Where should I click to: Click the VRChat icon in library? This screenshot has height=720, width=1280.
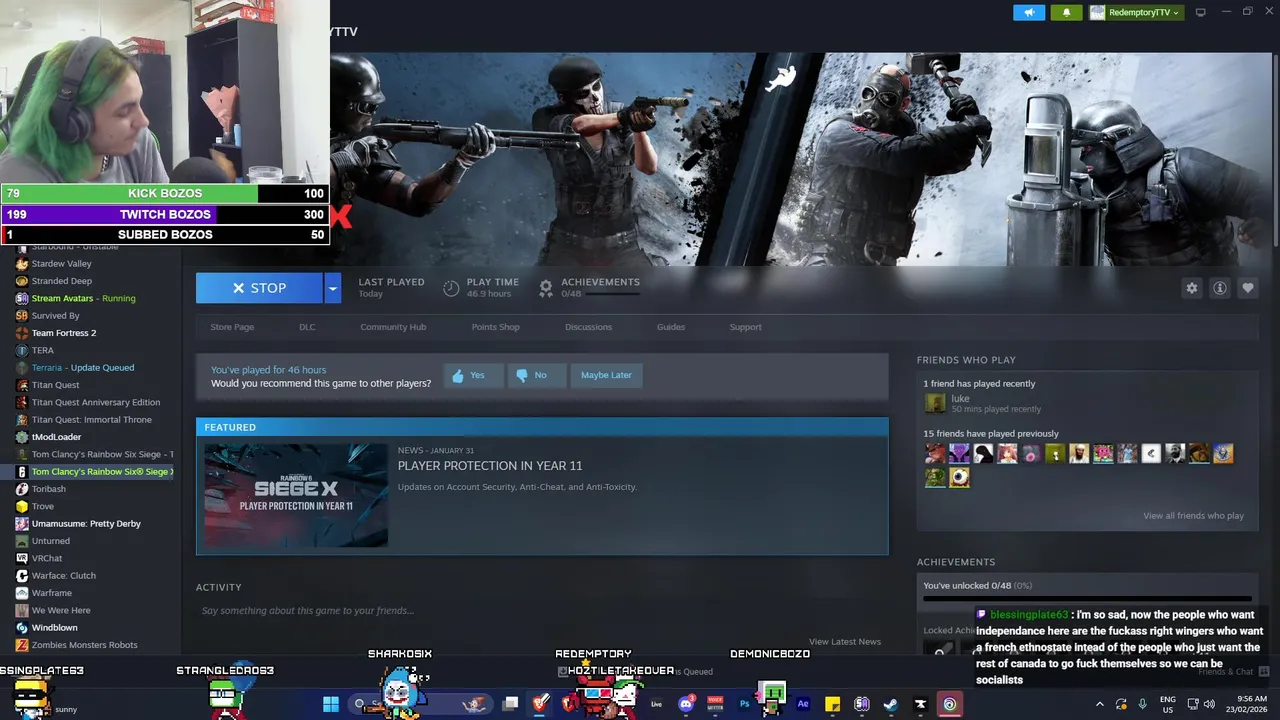[22, 558]
